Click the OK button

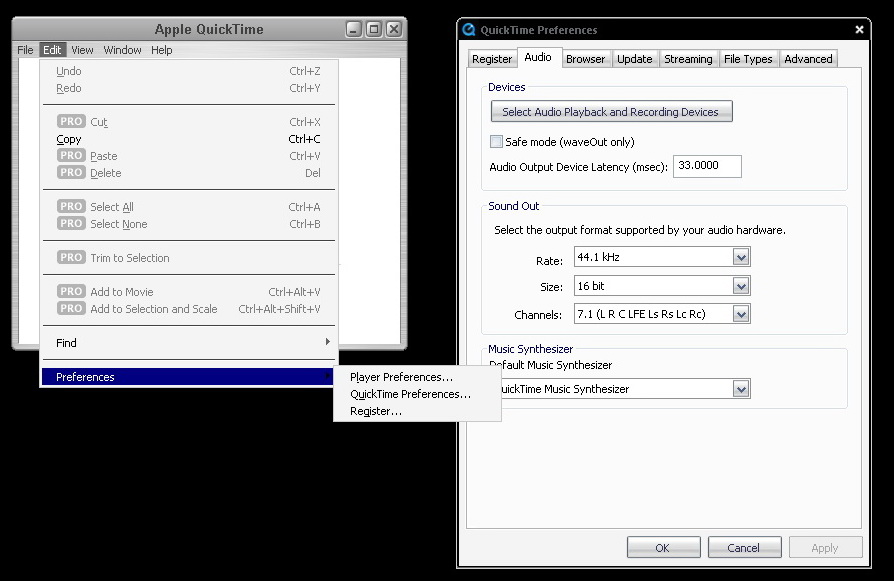pyautogui.click(x=663, y=547)
